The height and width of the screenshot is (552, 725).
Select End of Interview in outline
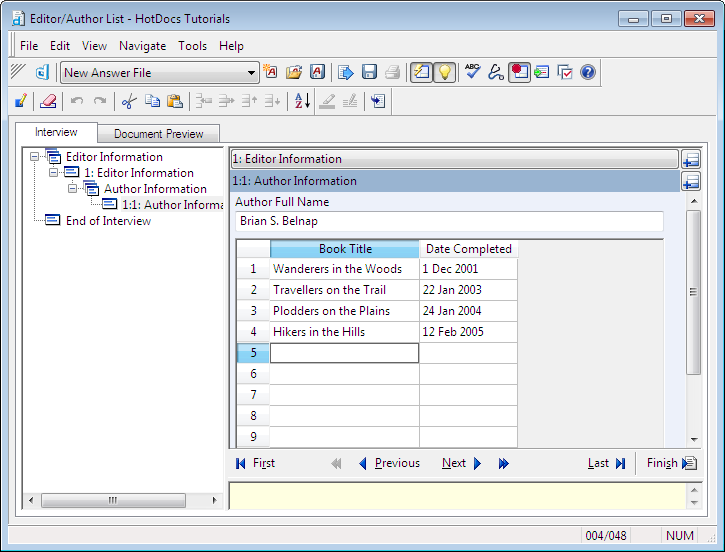108,221
